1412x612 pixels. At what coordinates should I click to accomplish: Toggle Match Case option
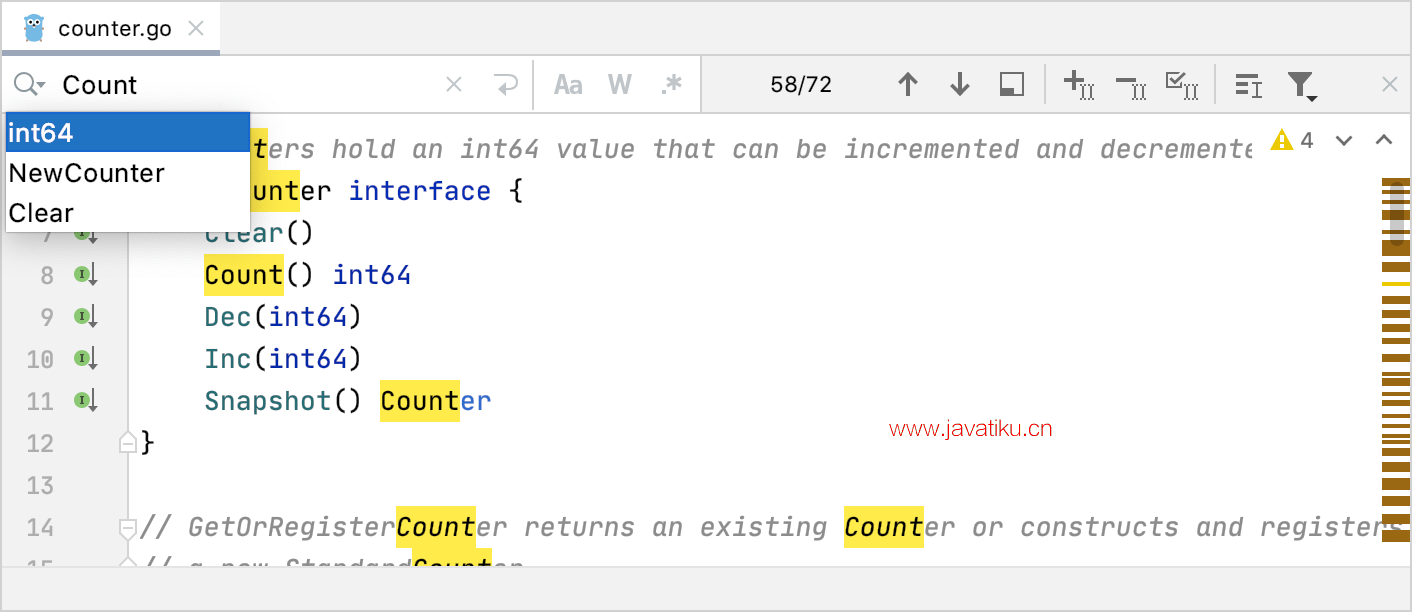coord(568,85)
